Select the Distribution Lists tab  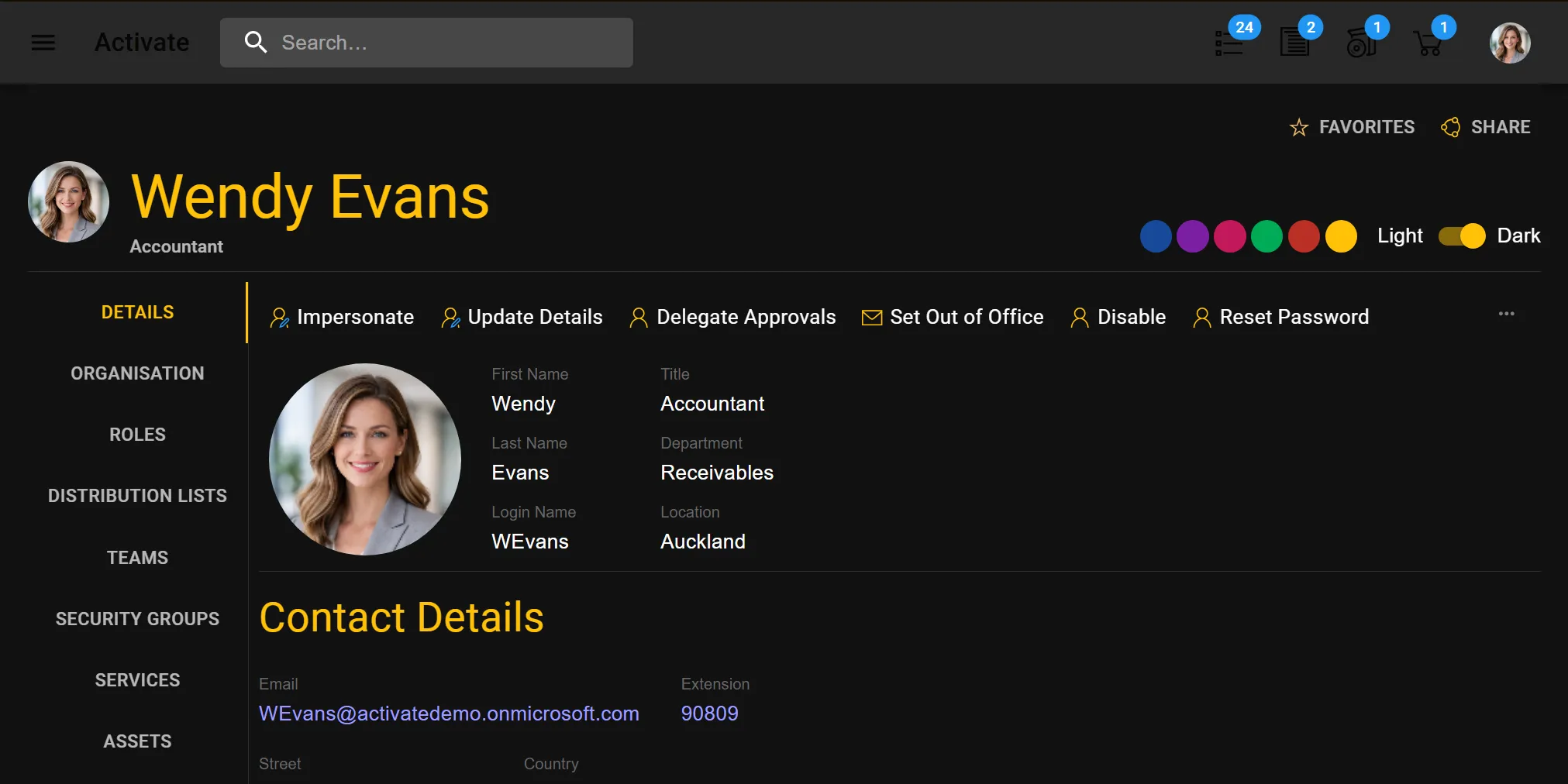point(137,496)
